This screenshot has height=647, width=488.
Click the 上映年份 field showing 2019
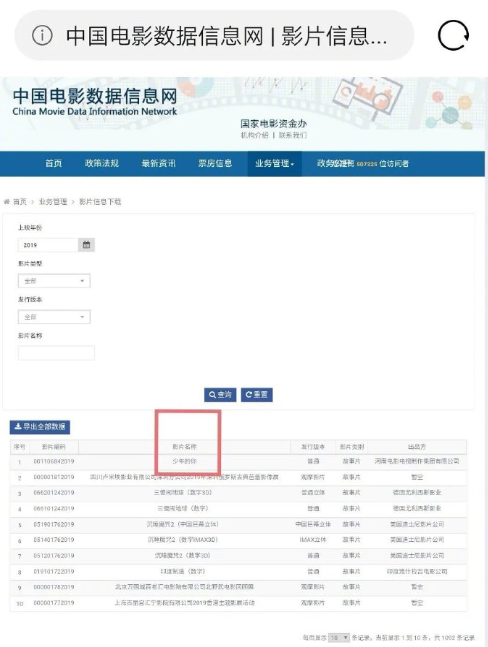48,245
